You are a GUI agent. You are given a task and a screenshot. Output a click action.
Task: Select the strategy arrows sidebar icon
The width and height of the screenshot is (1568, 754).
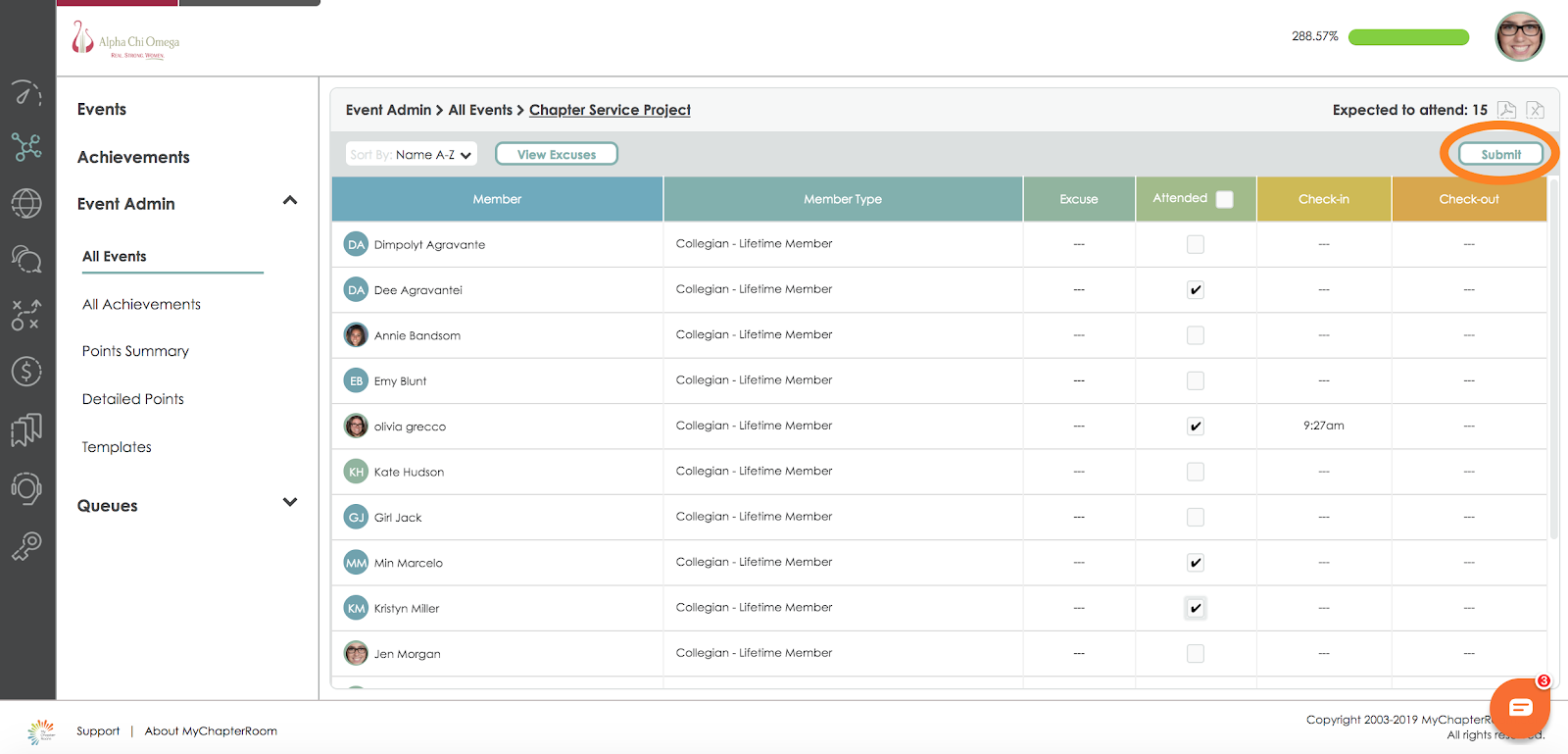[x=26, y=315]
